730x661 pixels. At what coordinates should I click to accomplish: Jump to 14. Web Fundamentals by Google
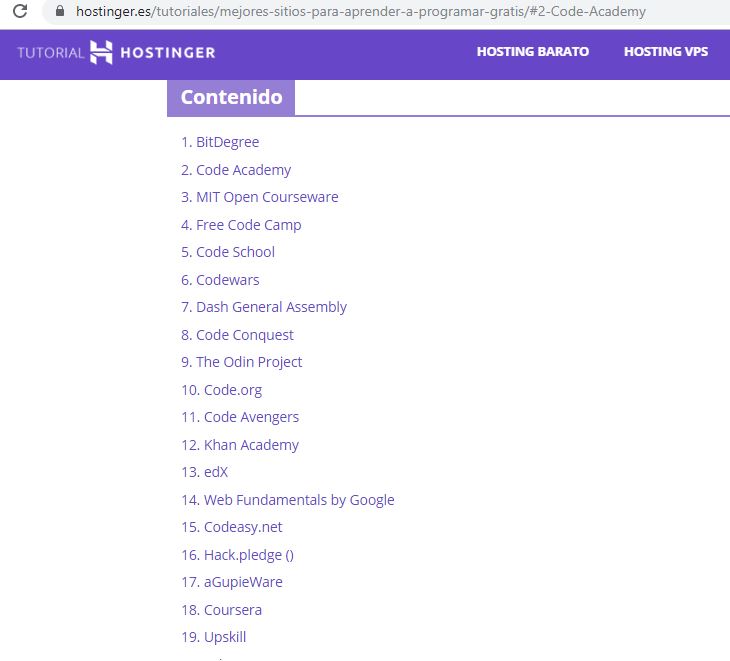coord(288,500)
